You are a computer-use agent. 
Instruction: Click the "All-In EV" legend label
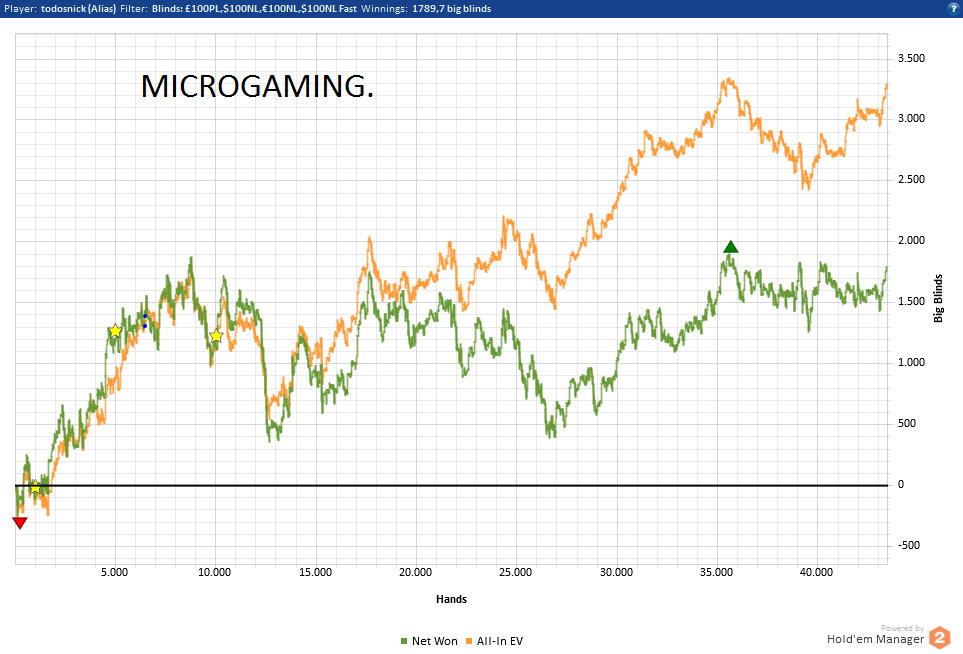(x=500, y=641)
